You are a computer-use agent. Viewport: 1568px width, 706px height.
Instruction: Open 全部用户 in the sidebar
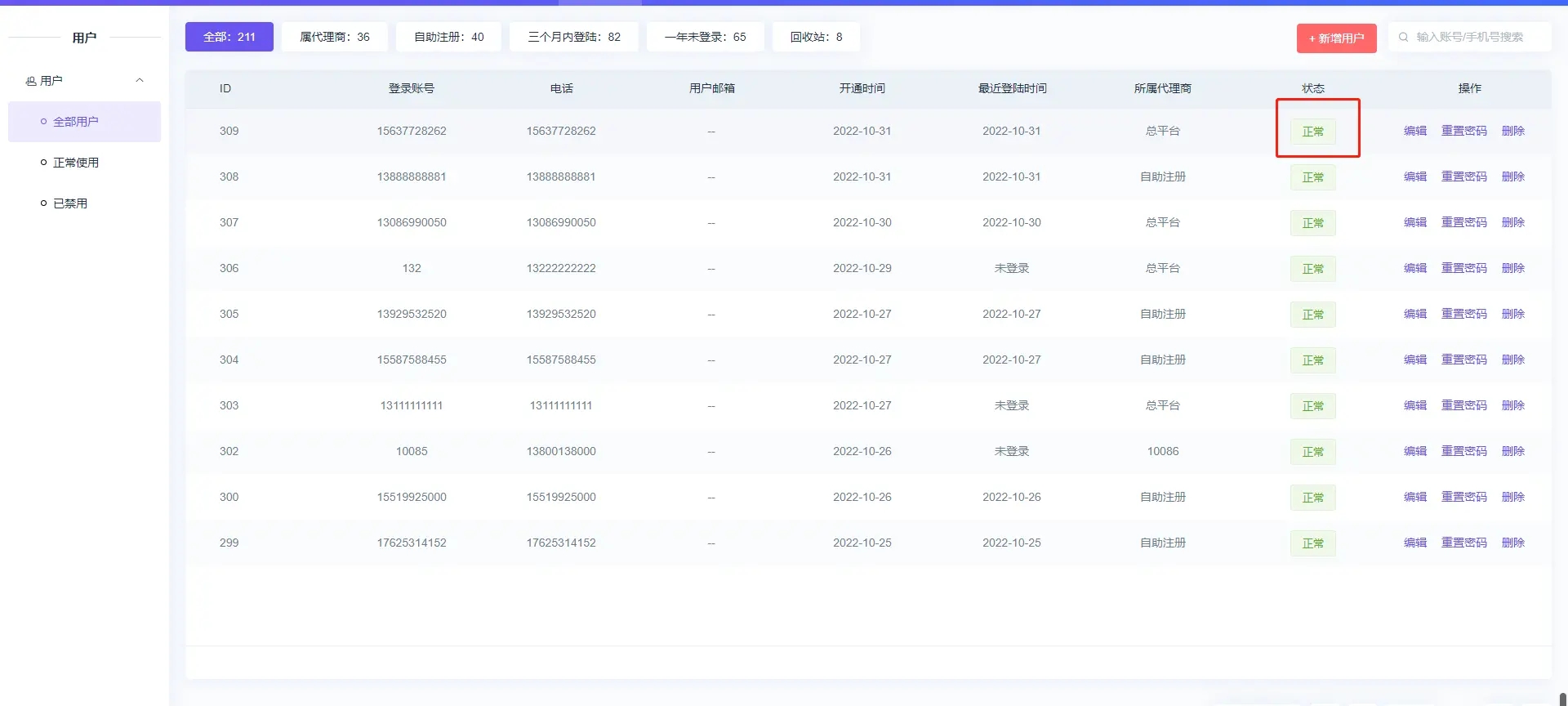(x=75, y=122)
